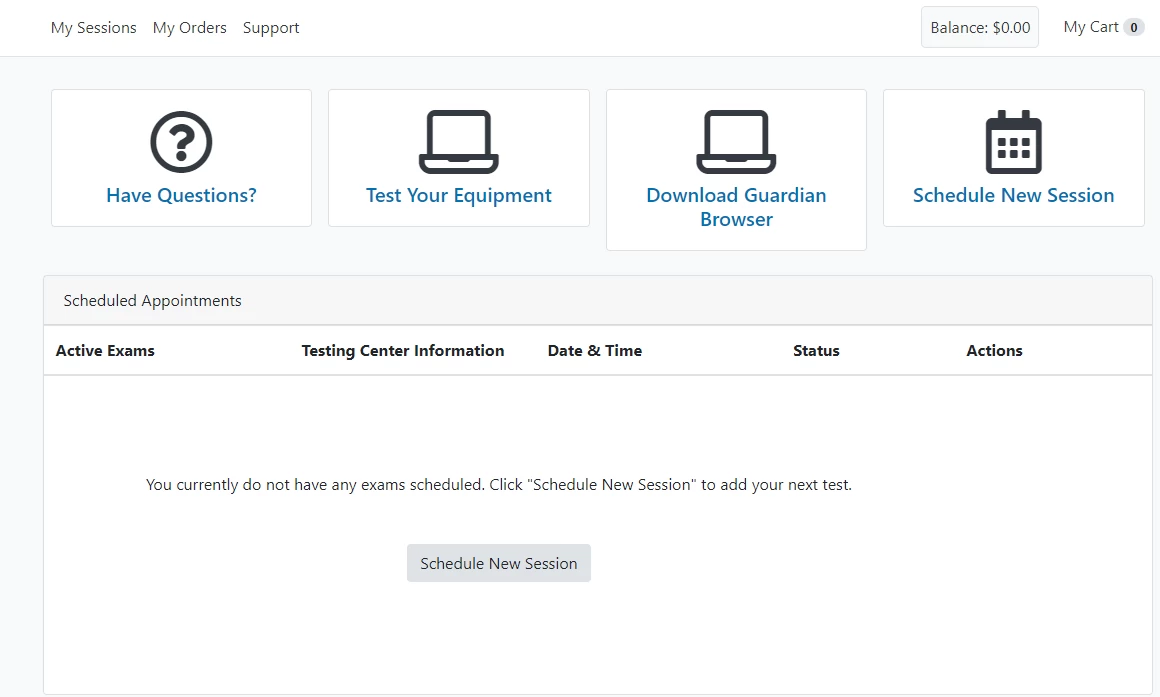Viewport: 1160px width, 697px height.
Task: Go to My Sessions in navigation
Action: (94, 28)
